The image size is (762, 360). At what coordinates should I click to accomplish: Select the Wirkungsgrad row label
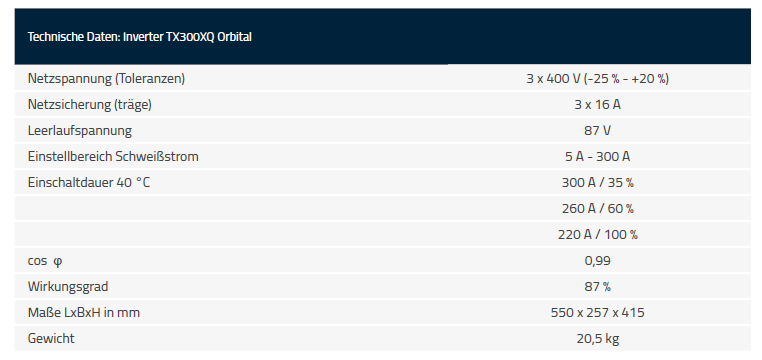click(x=68, y=287)
